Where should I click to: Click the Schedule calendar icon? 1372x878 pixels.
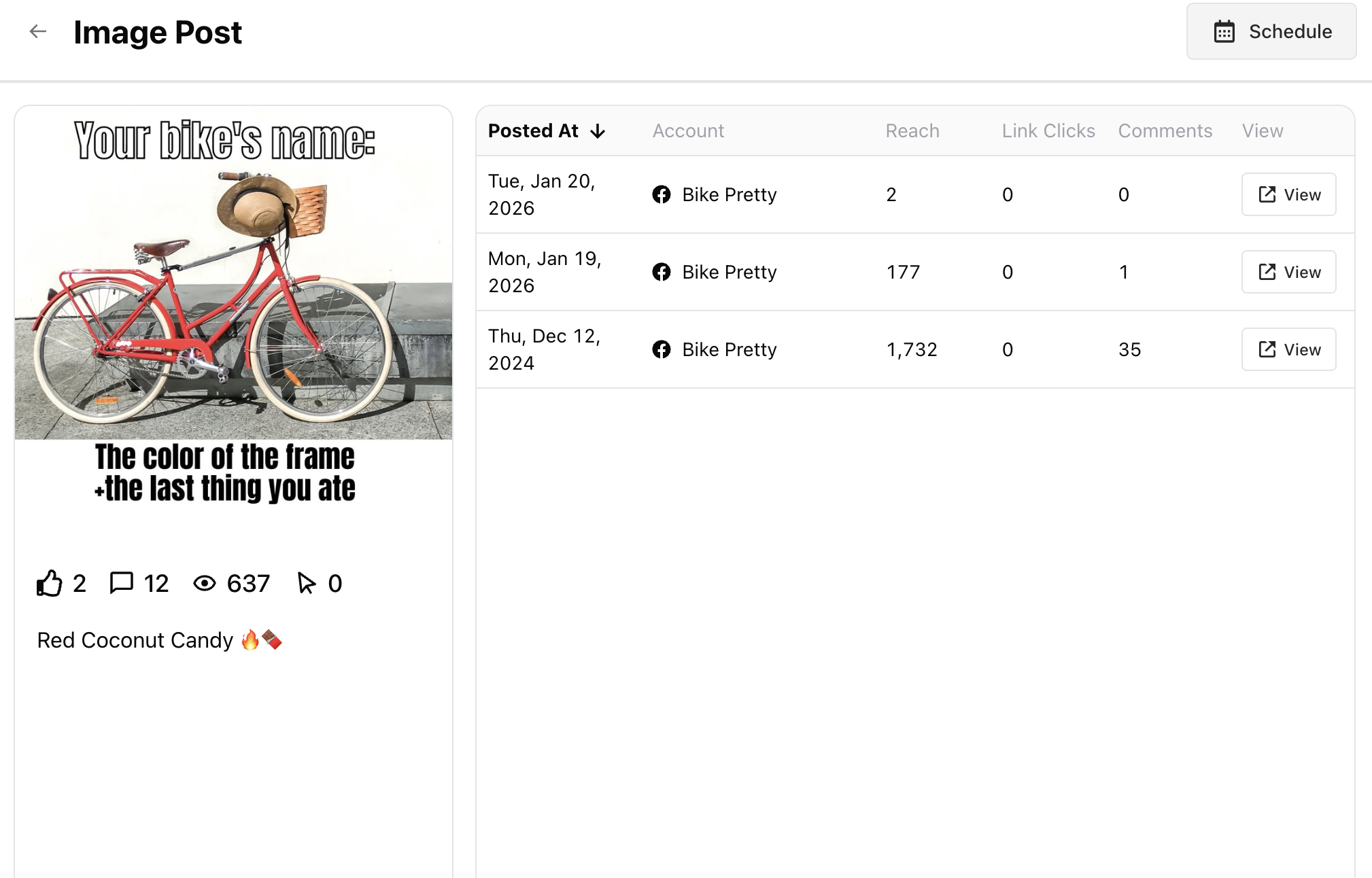coord(1224,31)
